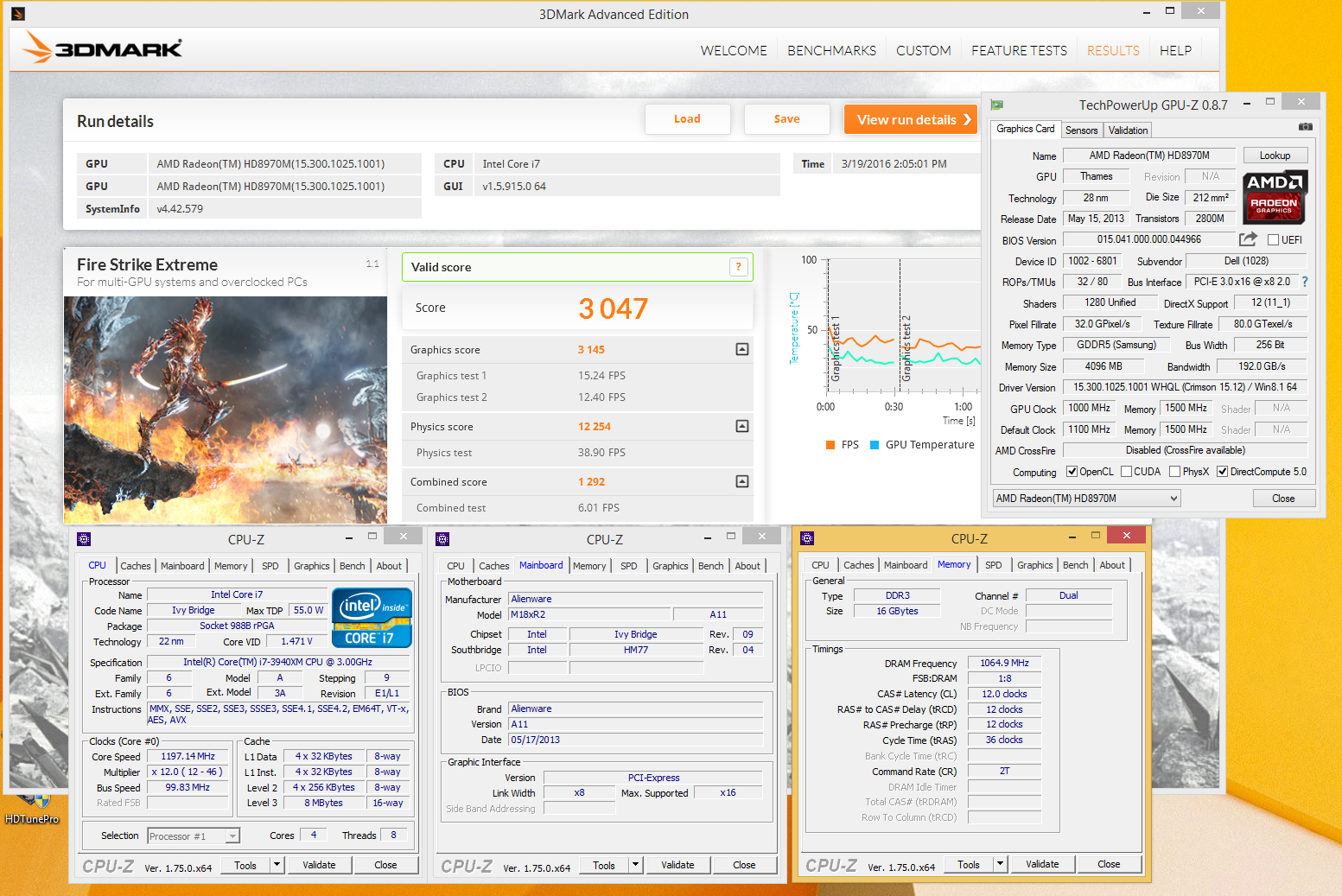Screen dimensions: 1342x896
Task: Click the 3DMark logo in the header
Action: point(102,48)
